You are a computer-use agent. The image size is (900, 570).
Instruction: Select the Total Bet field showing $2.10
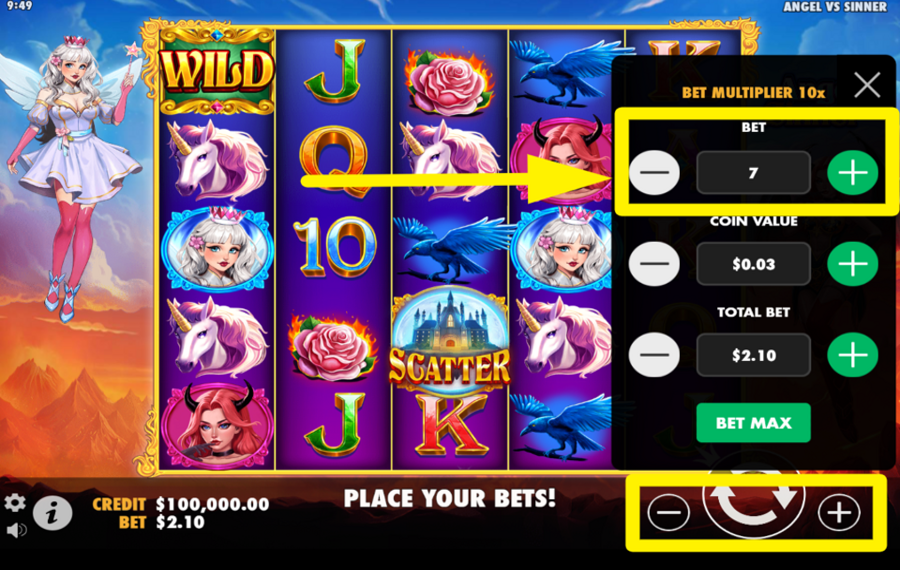[x=753, y=355]
